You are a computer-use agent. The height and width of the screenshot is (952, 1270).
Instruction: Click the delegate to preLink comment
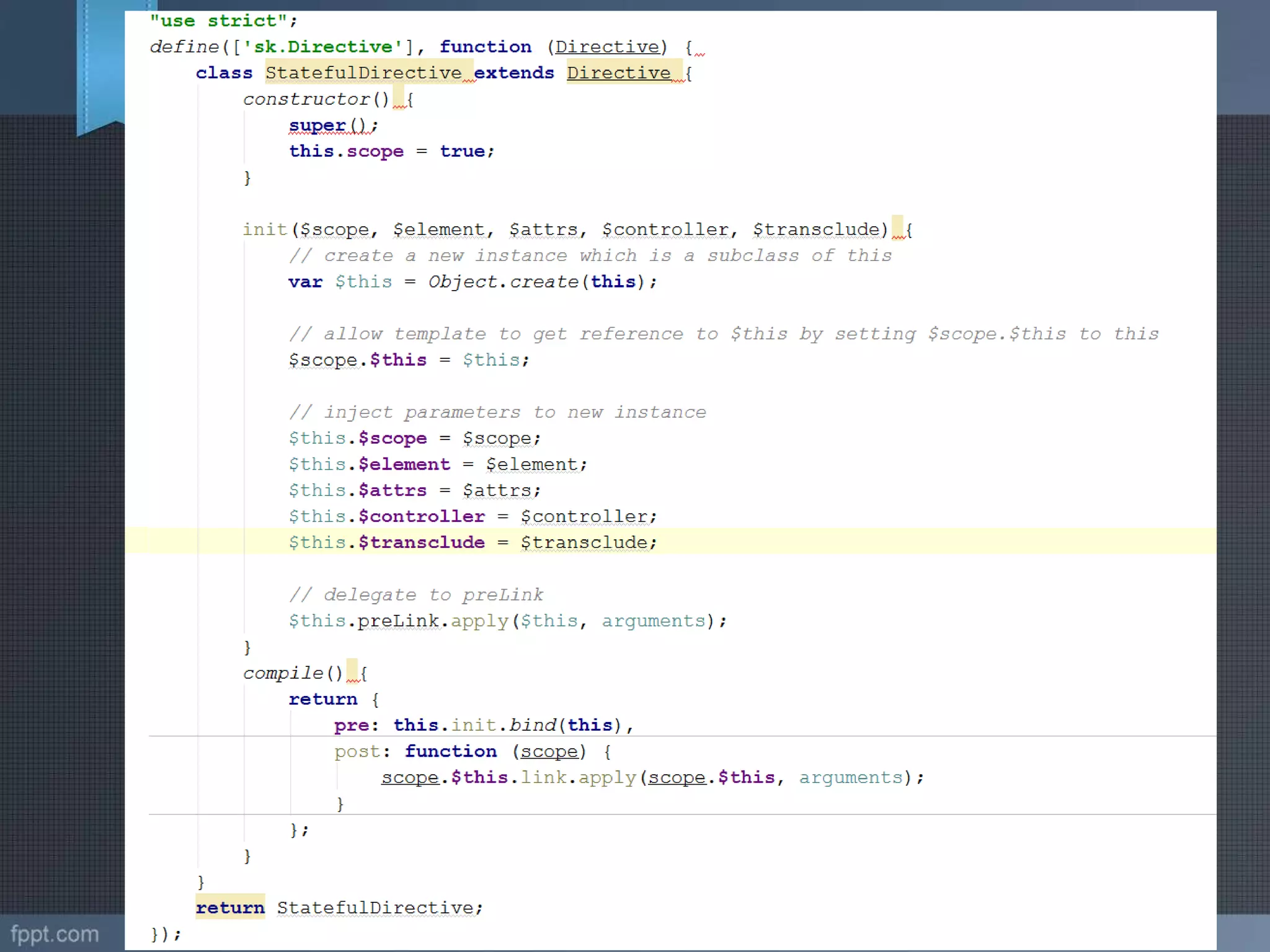tap(416, 595)
